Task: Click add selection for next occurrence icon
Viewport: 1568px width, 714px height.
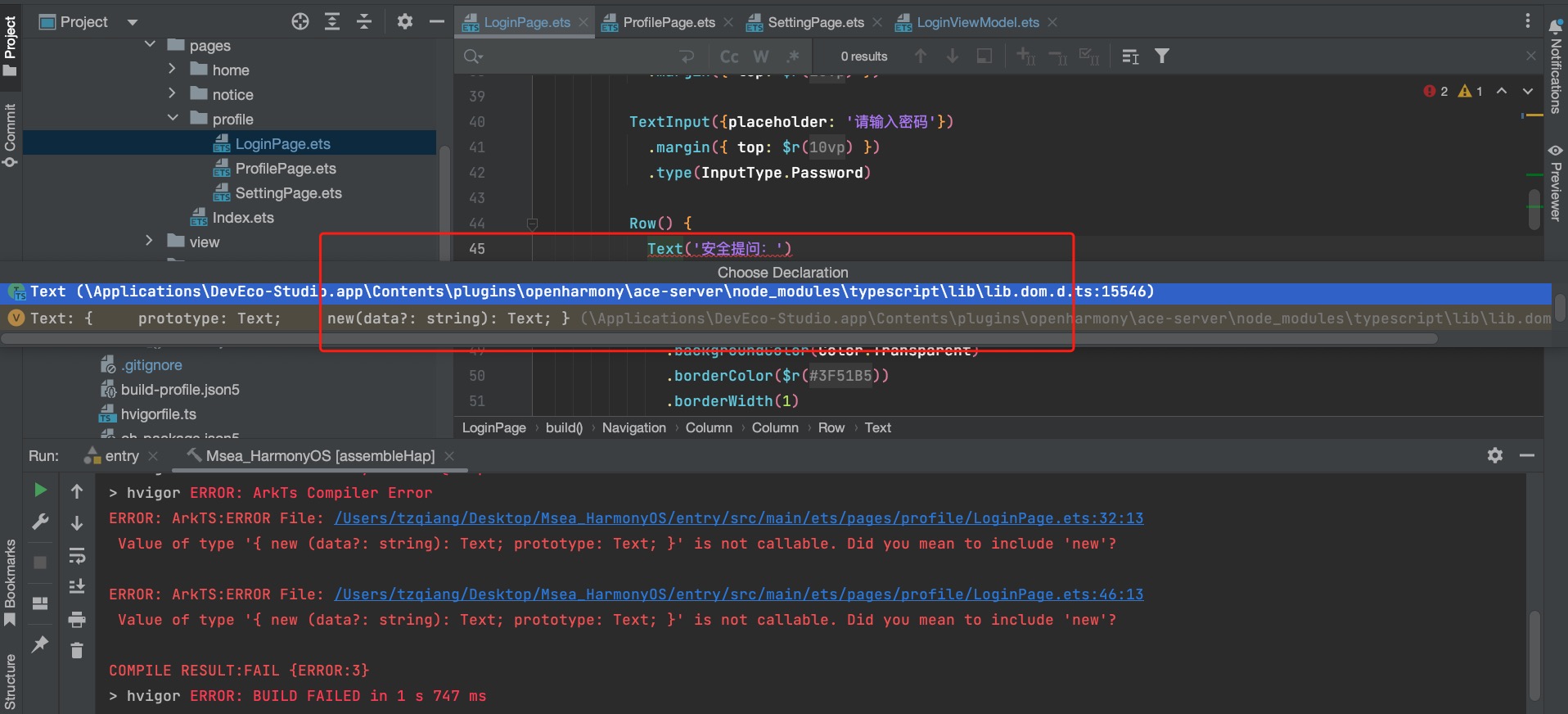Action: [x=1025, y=56]
